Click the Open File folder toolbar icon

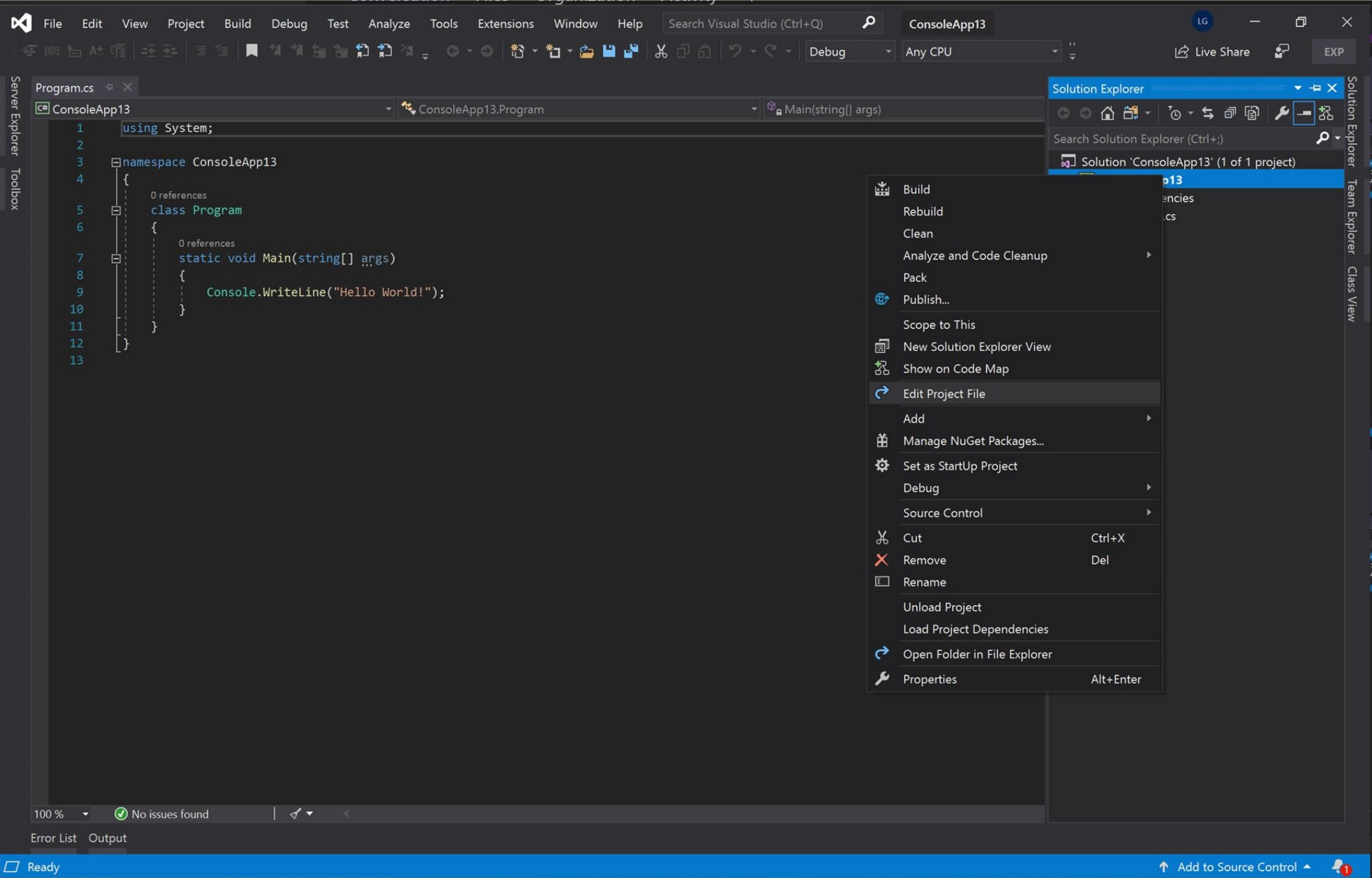click(x=586, y=51)
